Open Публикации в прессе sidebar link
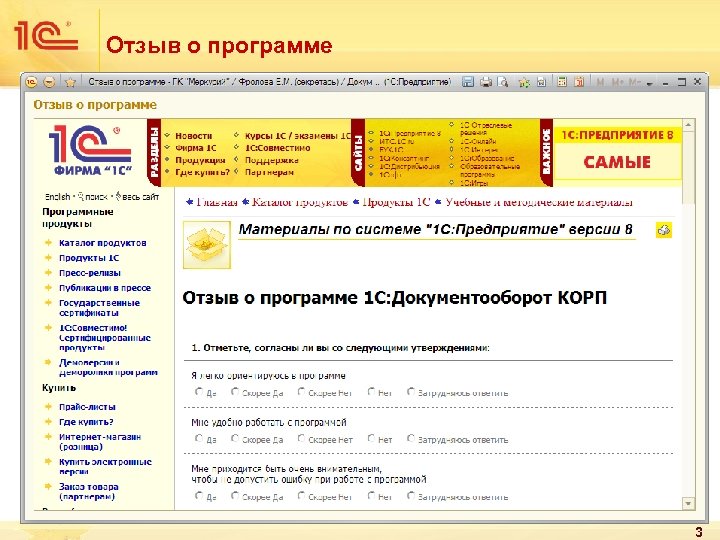The height and width of the screenshot is (540, 720). point(105,288)
